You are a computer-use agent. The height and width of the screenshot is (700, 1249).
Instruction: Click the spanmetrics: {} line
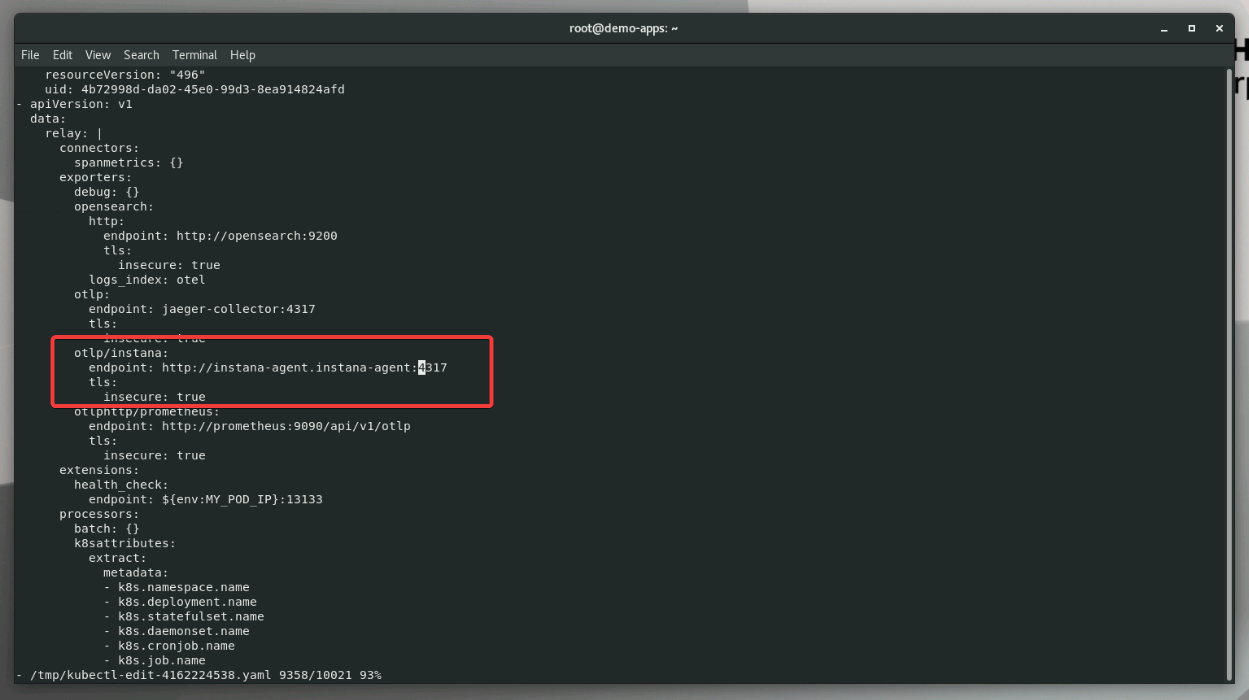pyautogui.click(x=129, y=163)
